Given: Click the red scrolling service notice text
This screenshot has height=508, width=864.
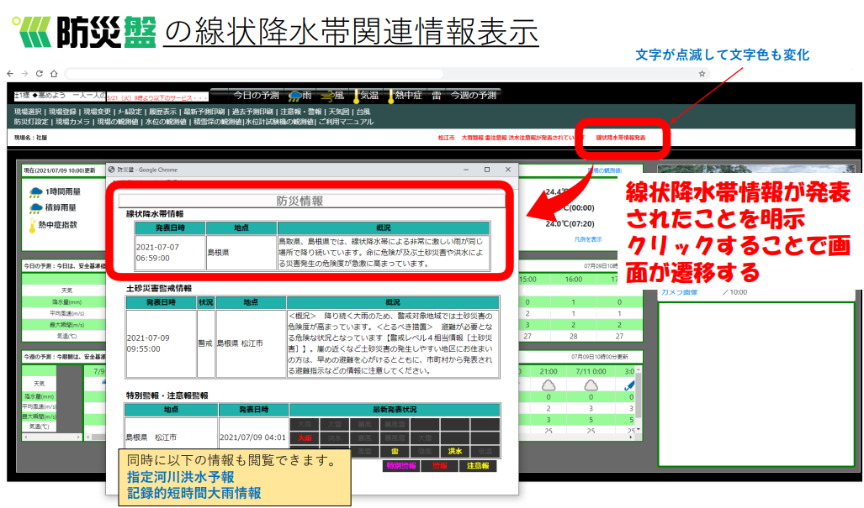Looking at the screenshot, I should 158,98.
